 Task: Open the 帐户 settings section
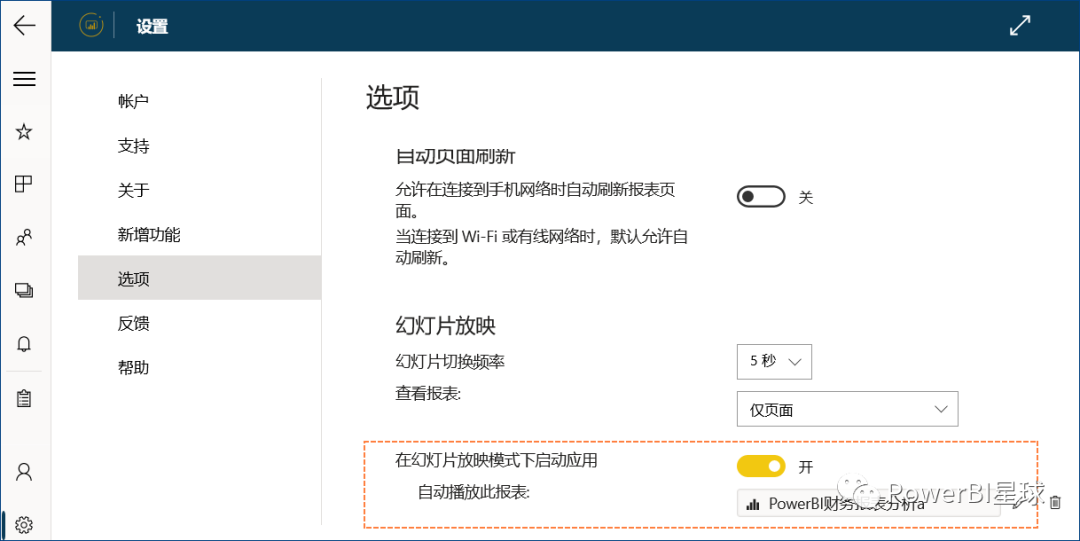(200, 101)
